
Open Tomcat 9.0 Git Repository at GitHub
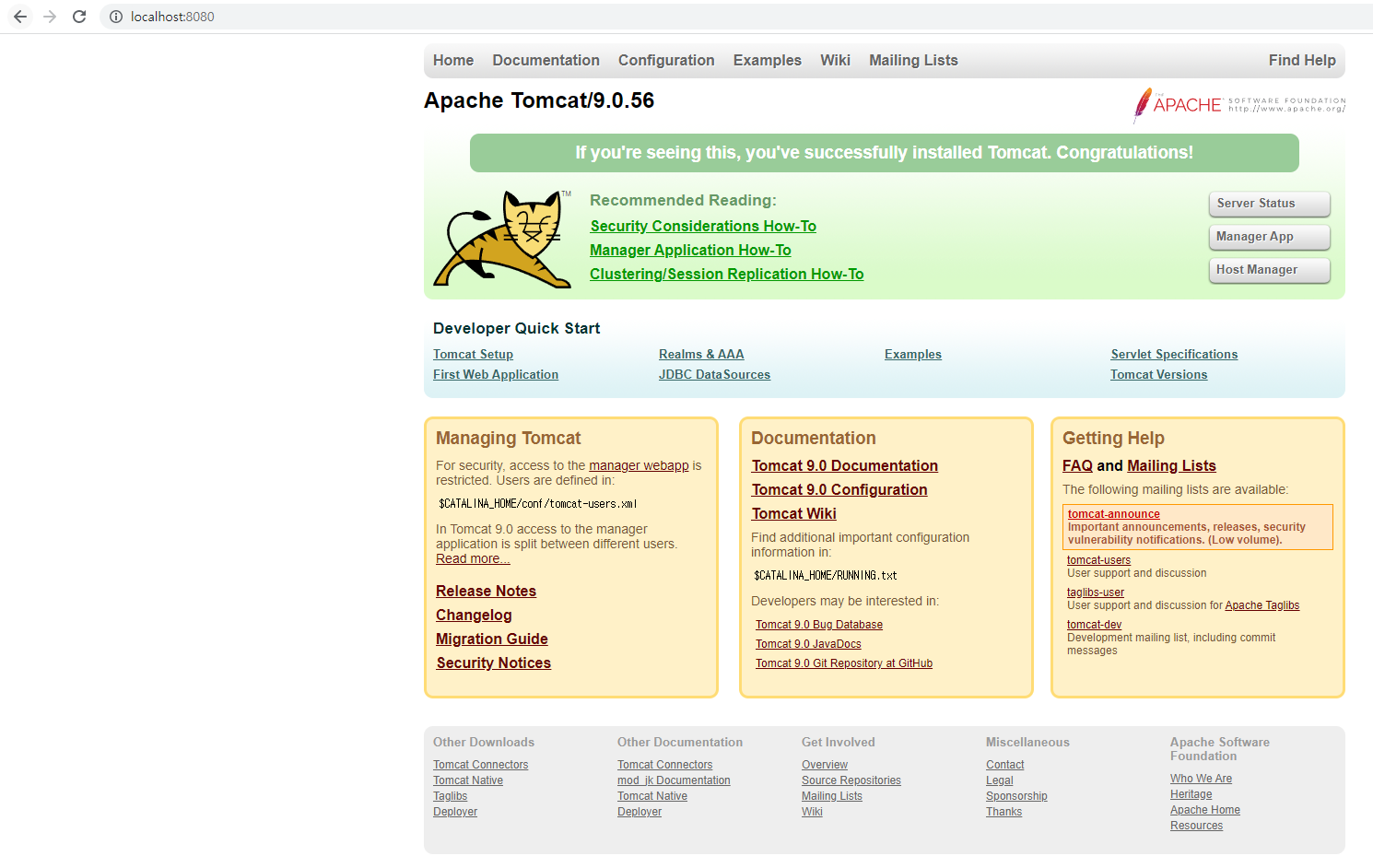(844, 663)
